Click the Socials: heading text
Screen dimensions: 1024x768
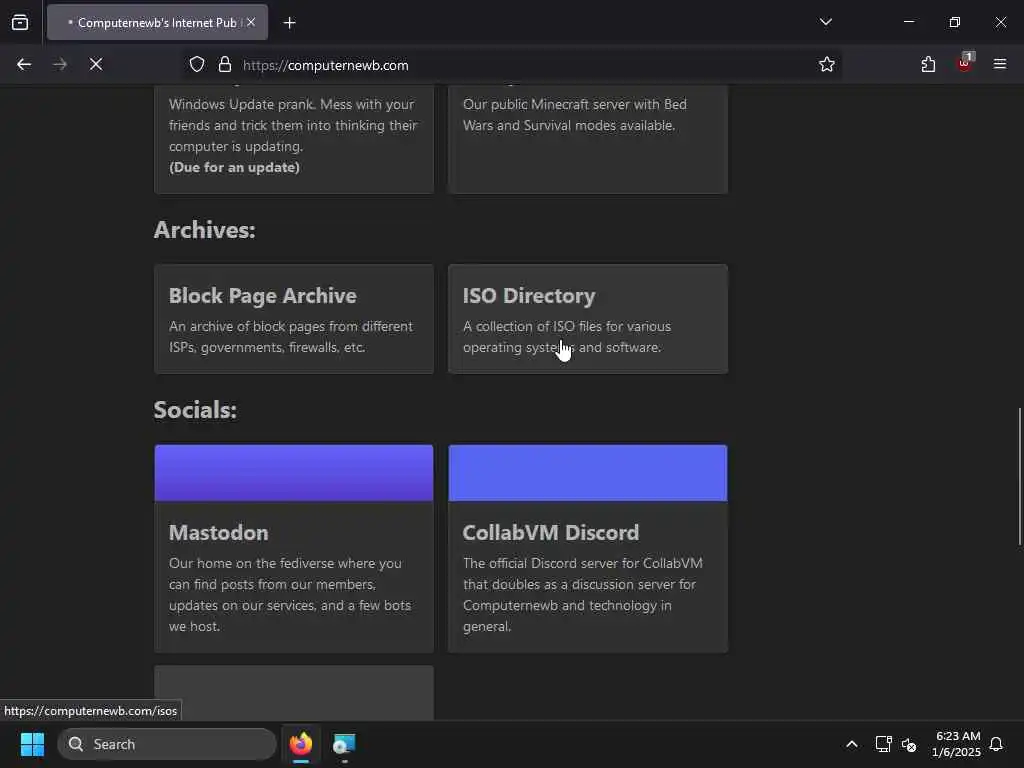(195, 410)
